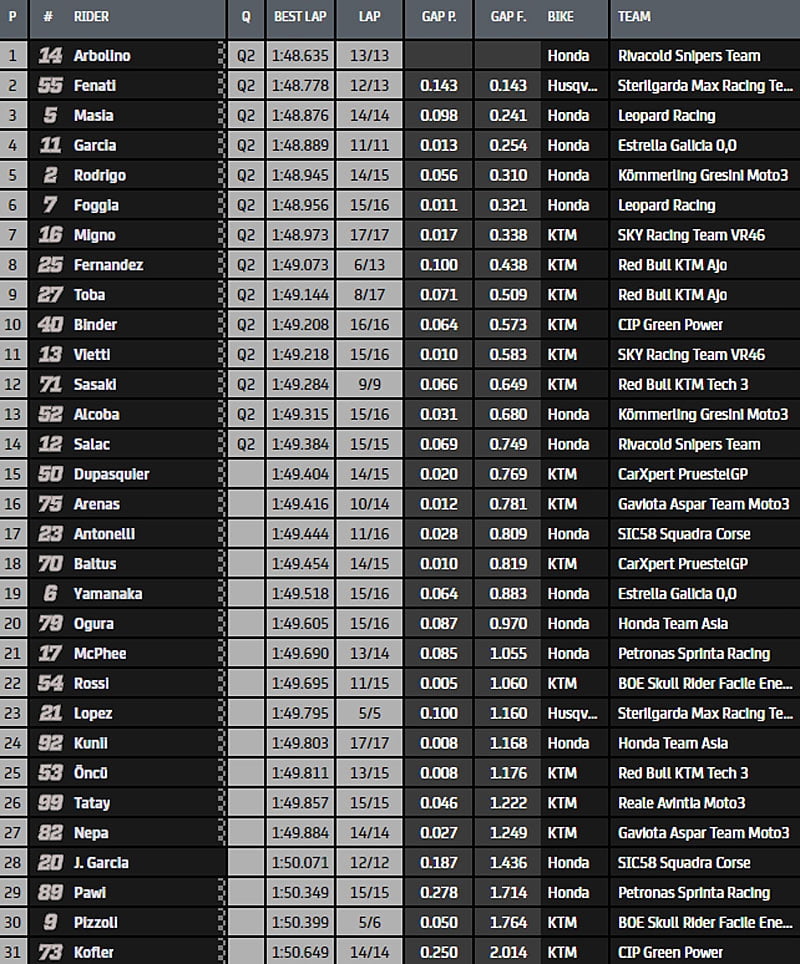Click the Q2 badge in Arbolino's row
This screenshot has height=964, width=800.
click(246, 56)
